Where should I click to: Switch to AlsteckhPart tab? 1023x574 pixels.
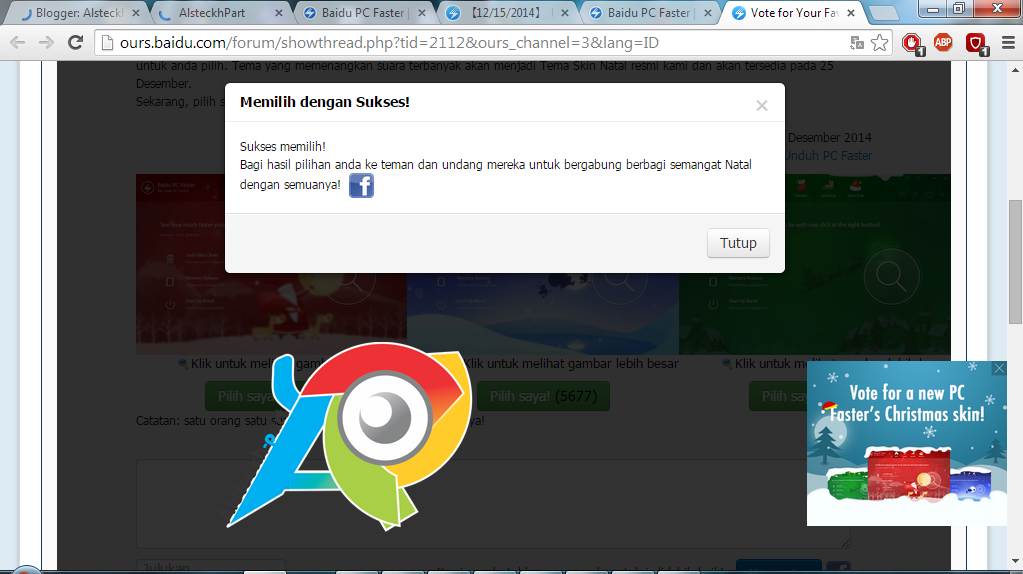point(212,13)
